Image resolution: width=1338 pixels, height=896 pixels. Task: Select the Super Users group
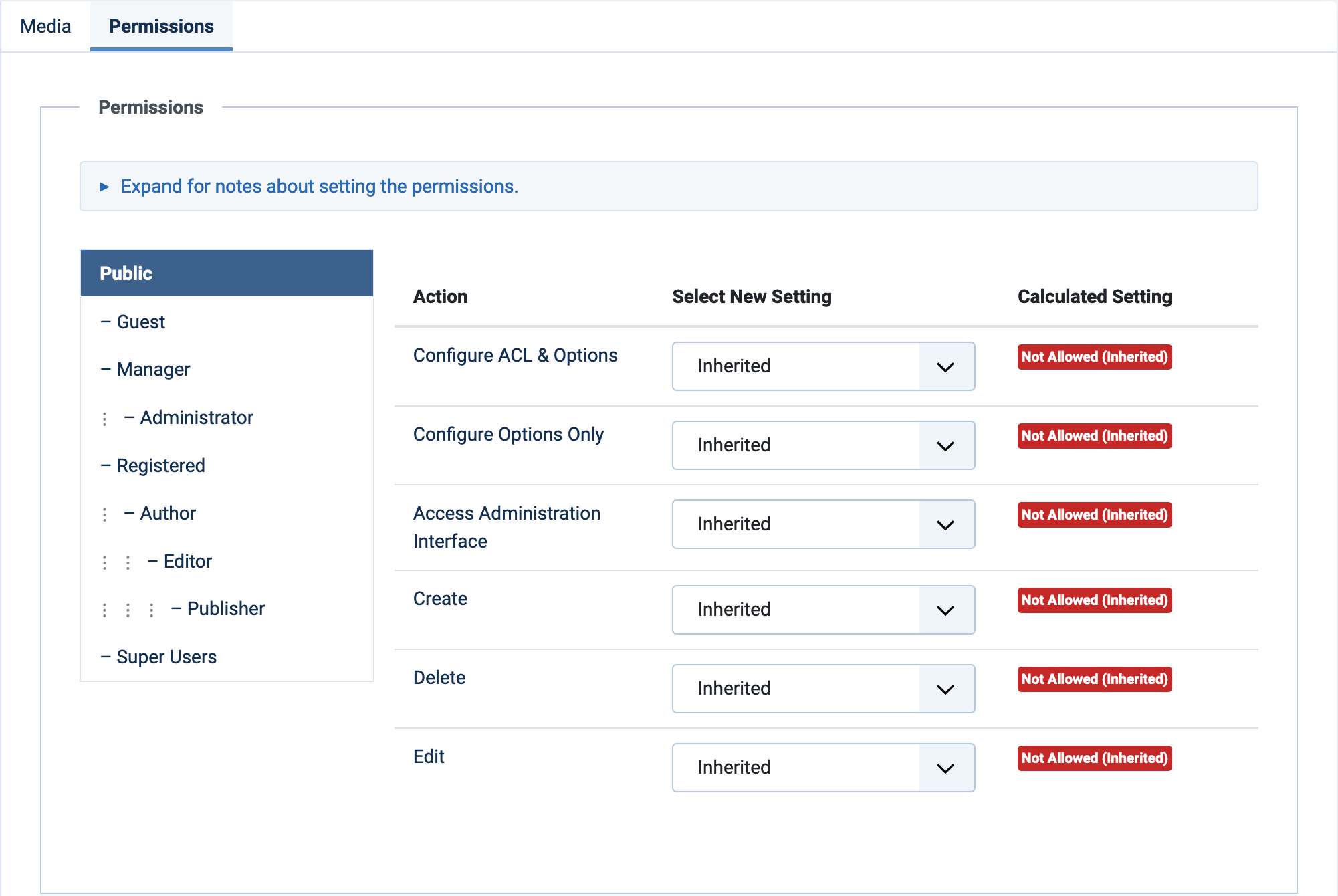(x=166, y=657)
